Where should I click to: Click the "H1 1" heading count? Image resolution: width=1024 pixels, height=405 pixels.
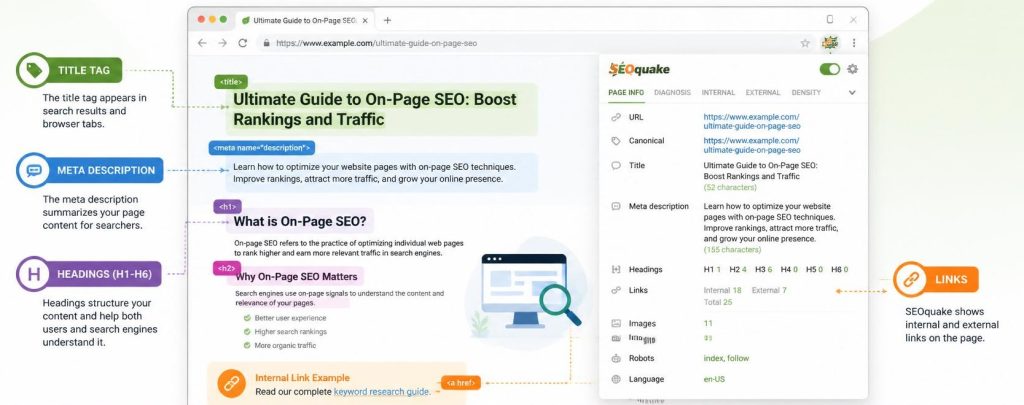tap(712, 269)
